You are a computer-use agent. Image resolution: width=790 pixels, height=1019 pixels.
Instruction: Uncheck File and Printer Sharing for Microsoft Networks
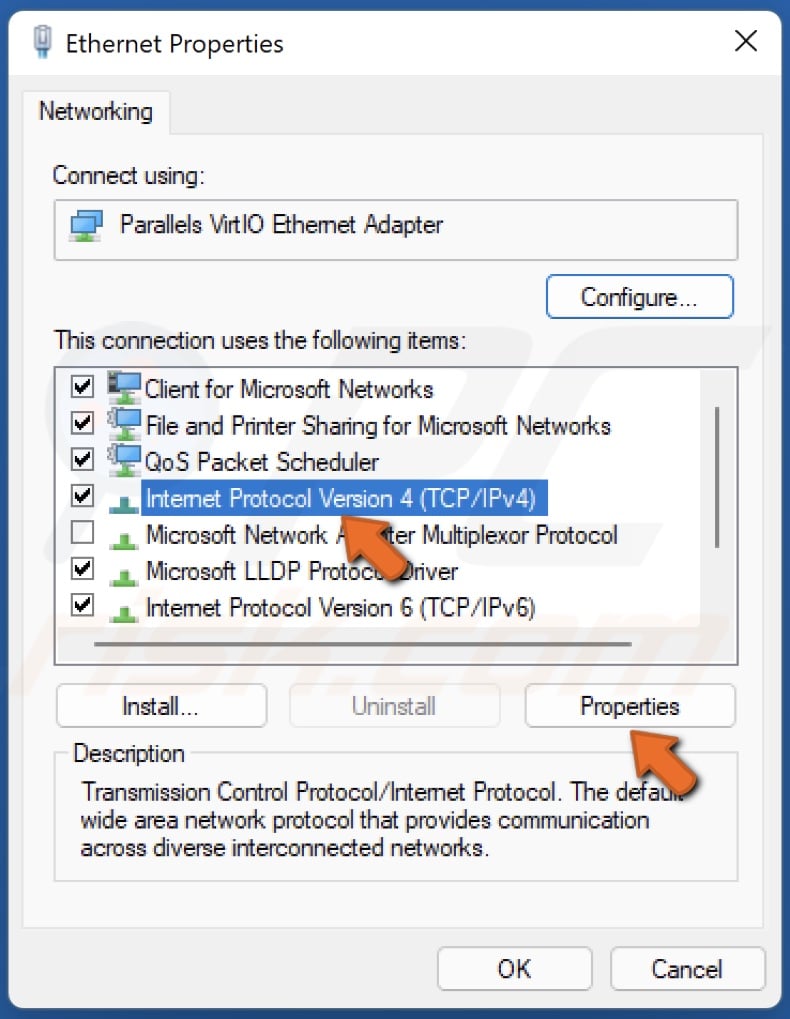pyautogui.click(x=81, y=423)
